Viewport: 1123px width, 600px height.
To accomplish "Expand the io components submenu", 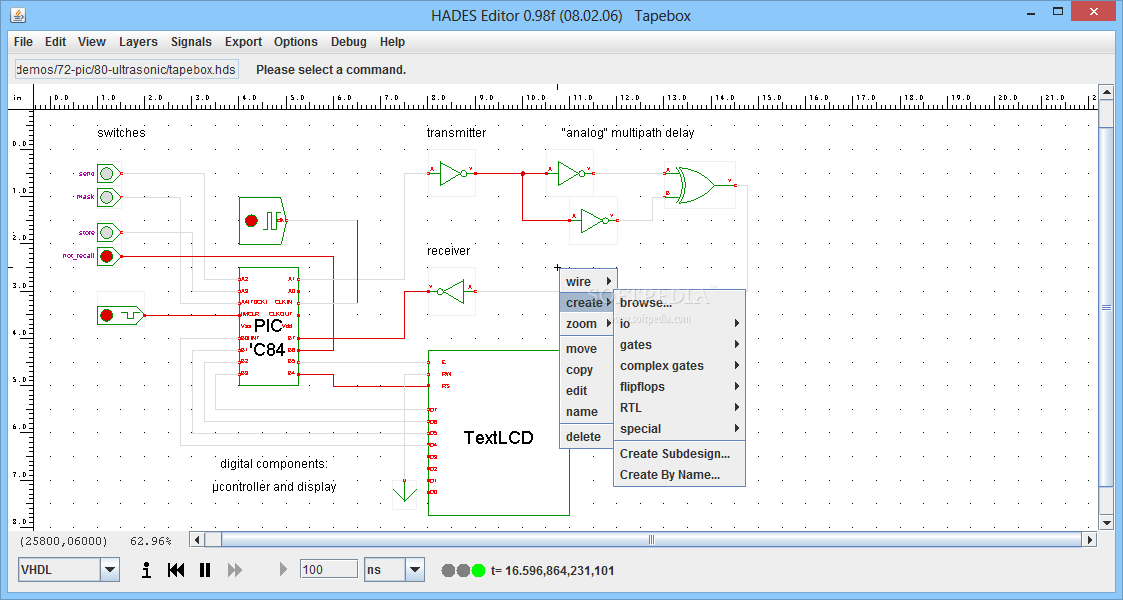I will pos(679,324).
